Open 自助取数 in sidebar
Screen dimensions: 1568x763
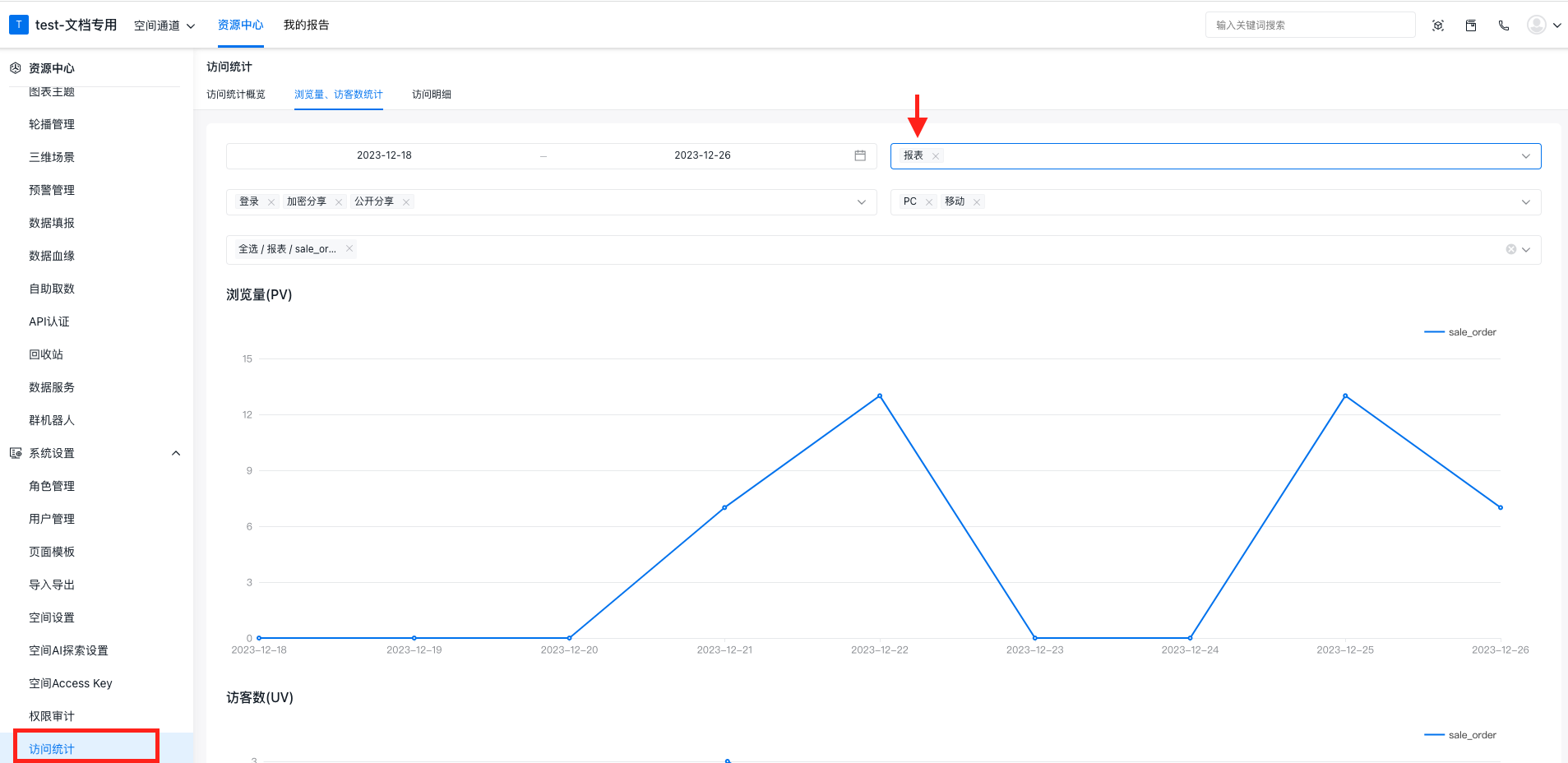(x=52, y=289)
